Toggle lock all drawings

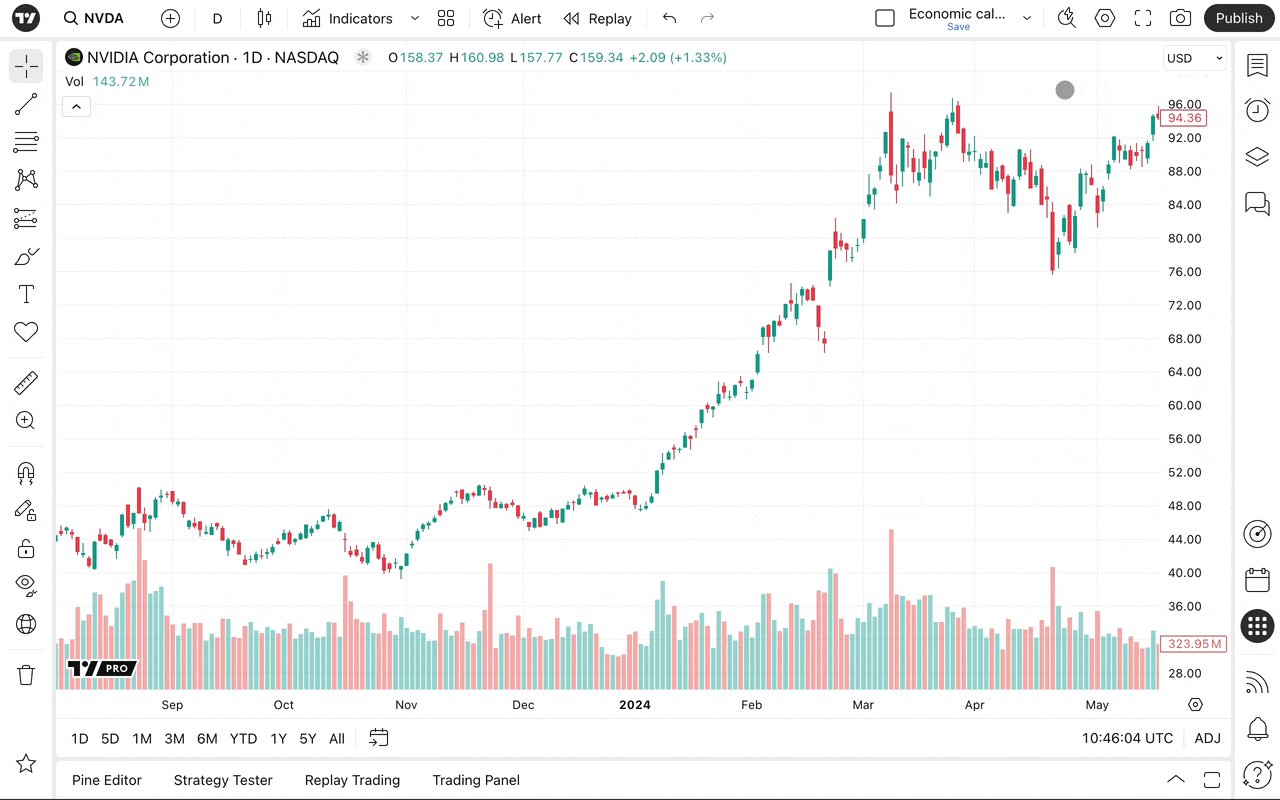click(26, 548)
